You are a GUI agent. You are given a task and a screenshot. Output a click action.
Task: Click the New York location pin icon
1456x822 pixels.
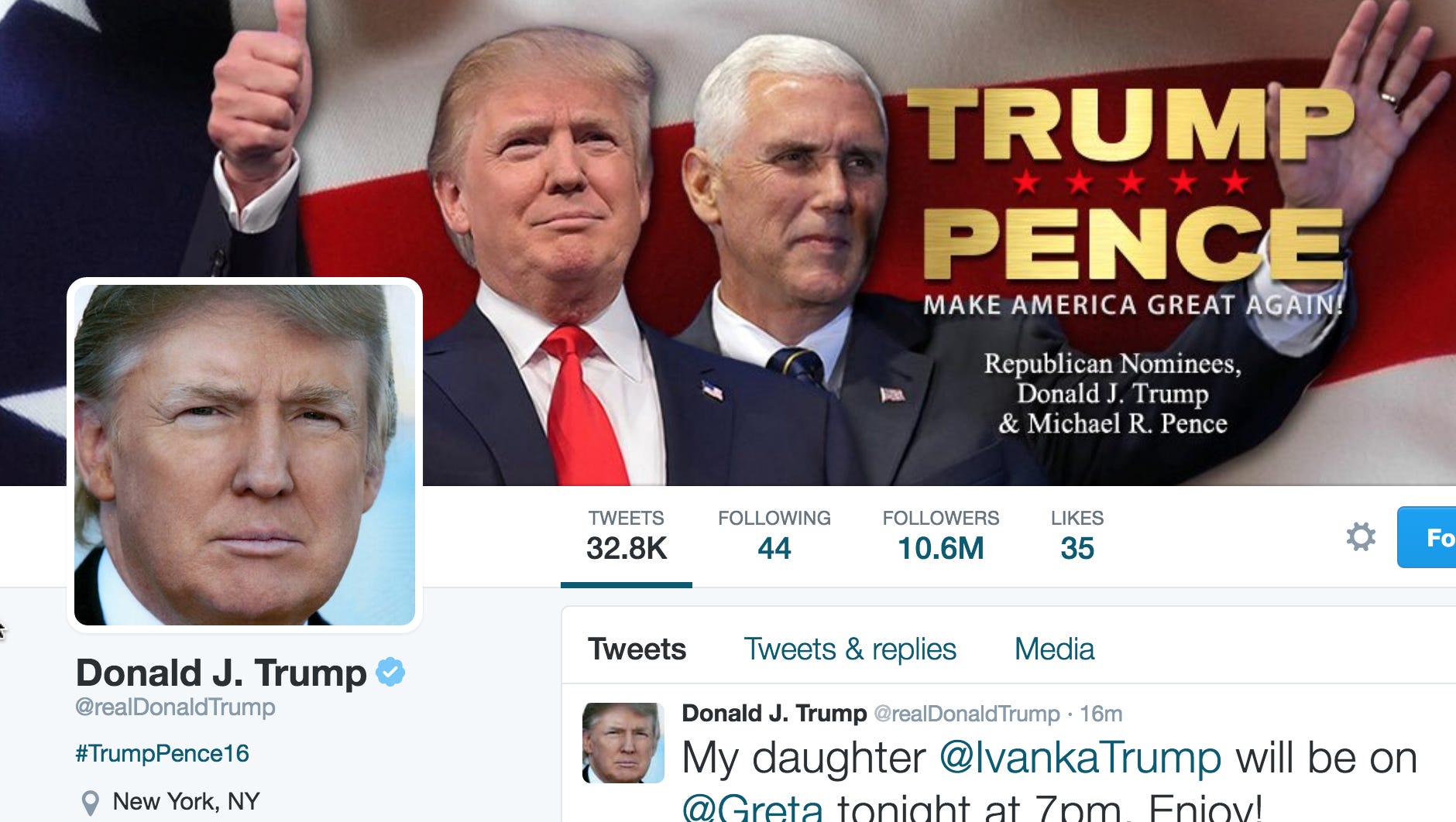[x=91, y=803]
